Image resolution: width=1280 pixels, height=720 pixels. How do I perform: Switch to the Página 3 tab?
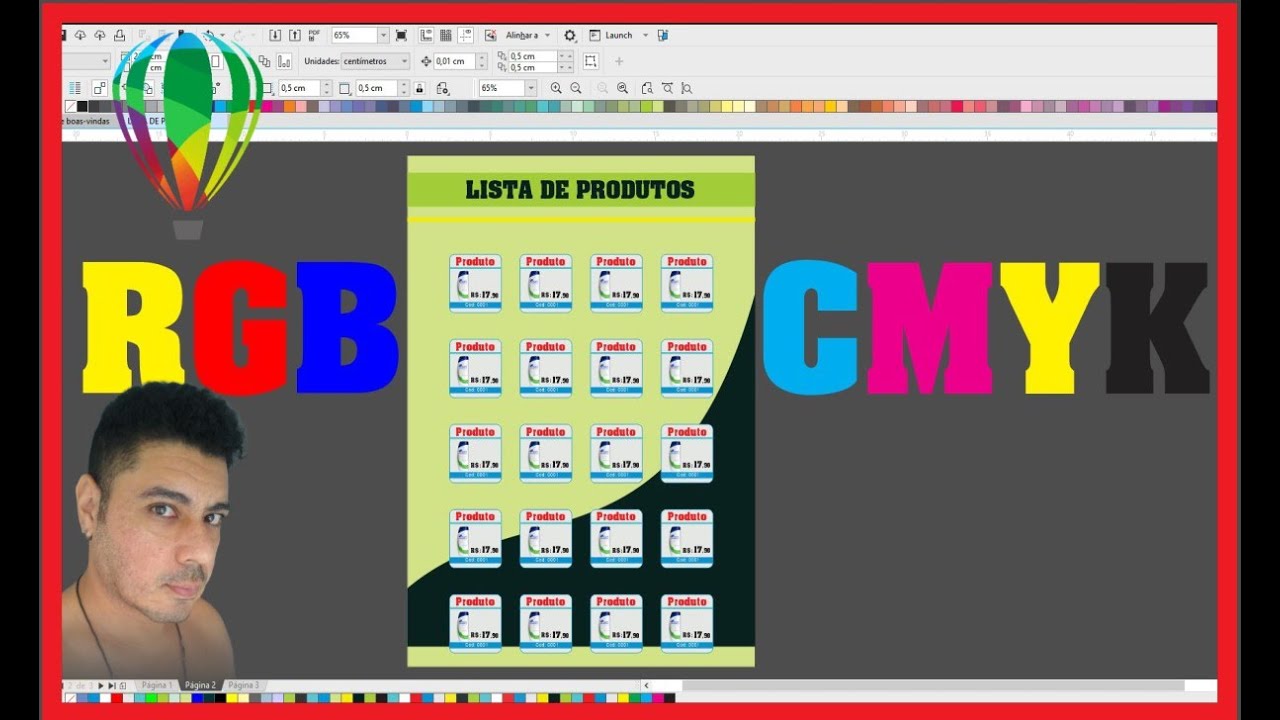pyautogui.click(x=244, y=685)
